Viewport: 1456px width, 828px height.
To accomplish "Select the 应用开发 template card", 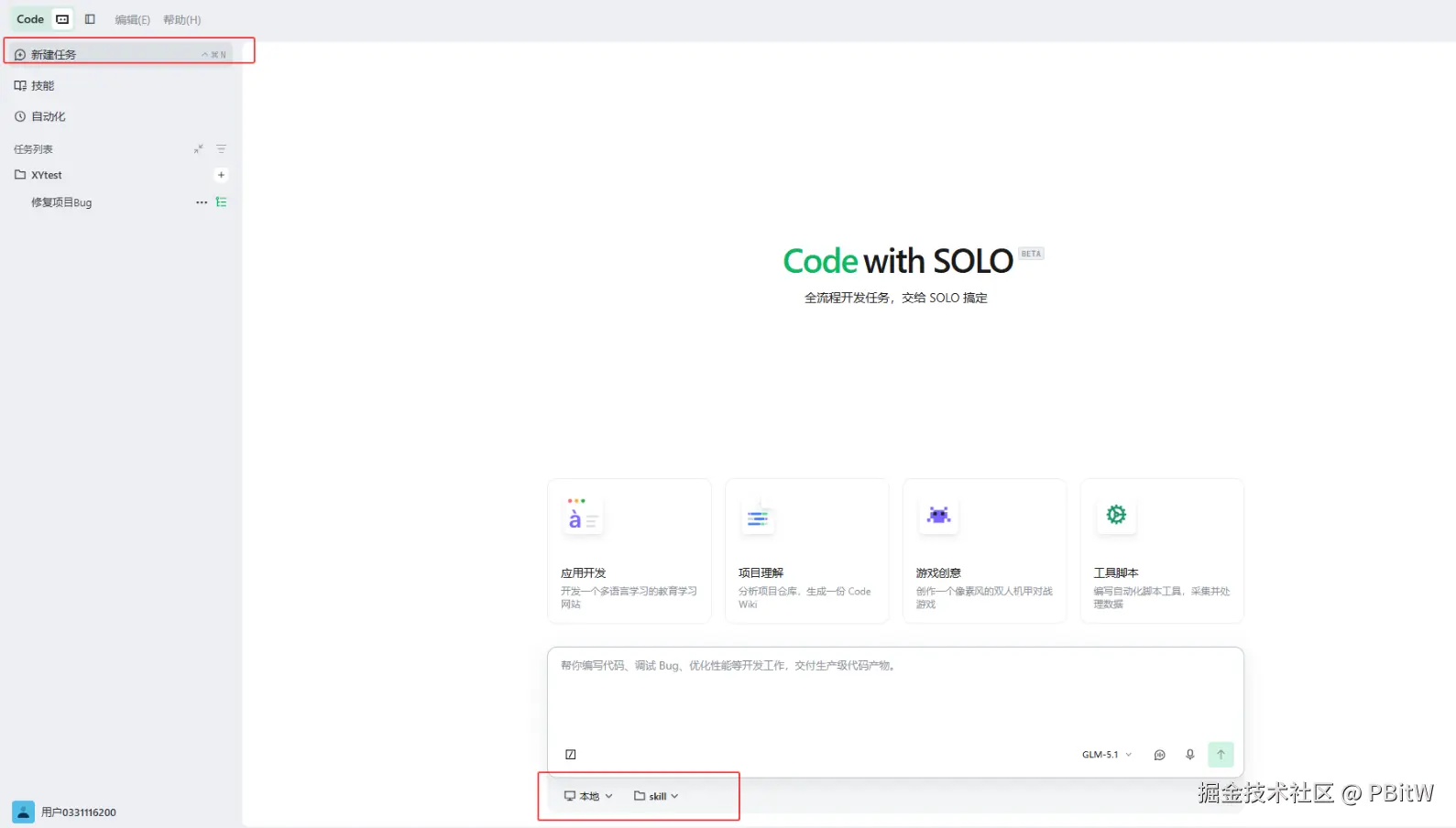I will click(x=629, y=551).
